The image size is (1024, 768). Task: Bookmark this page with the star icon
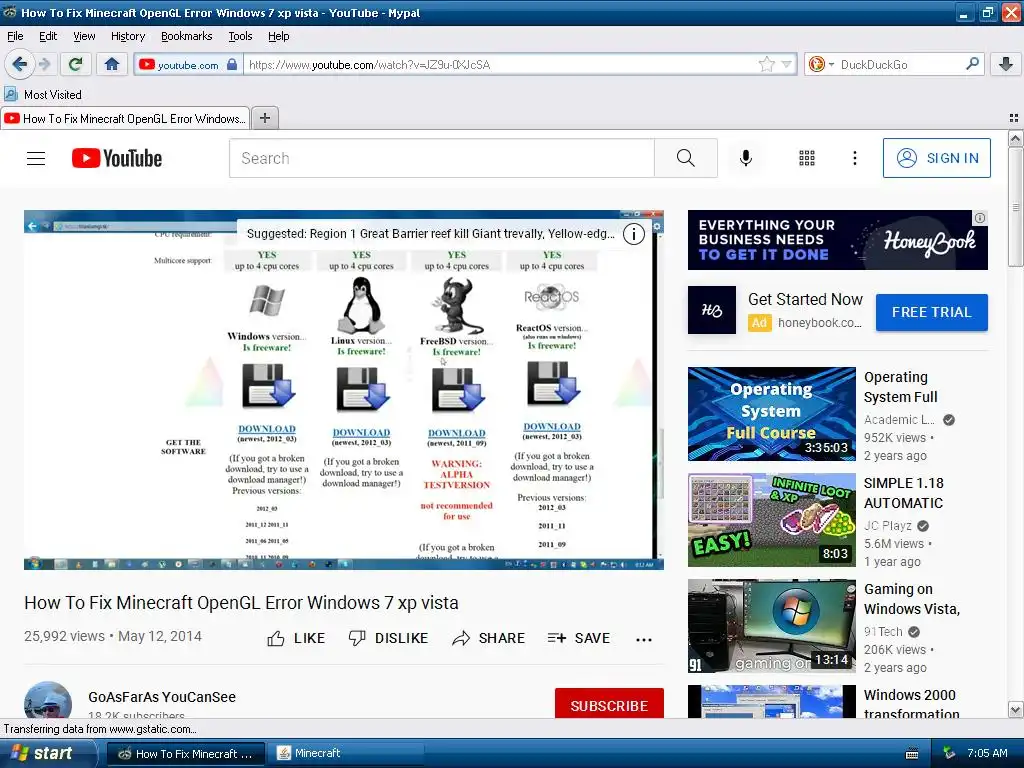[x=767, y=64]
